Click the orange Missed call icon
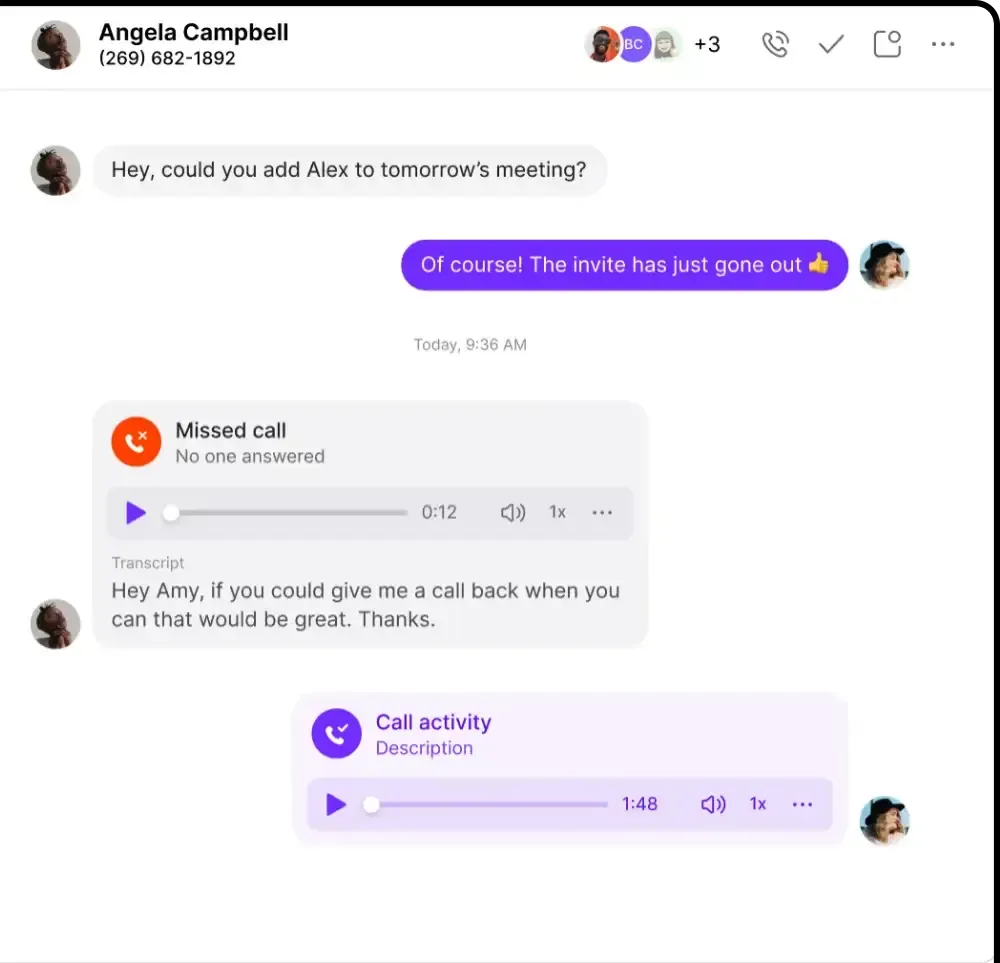This screenshot has width=1000, height=963. (x=136, y=441)
